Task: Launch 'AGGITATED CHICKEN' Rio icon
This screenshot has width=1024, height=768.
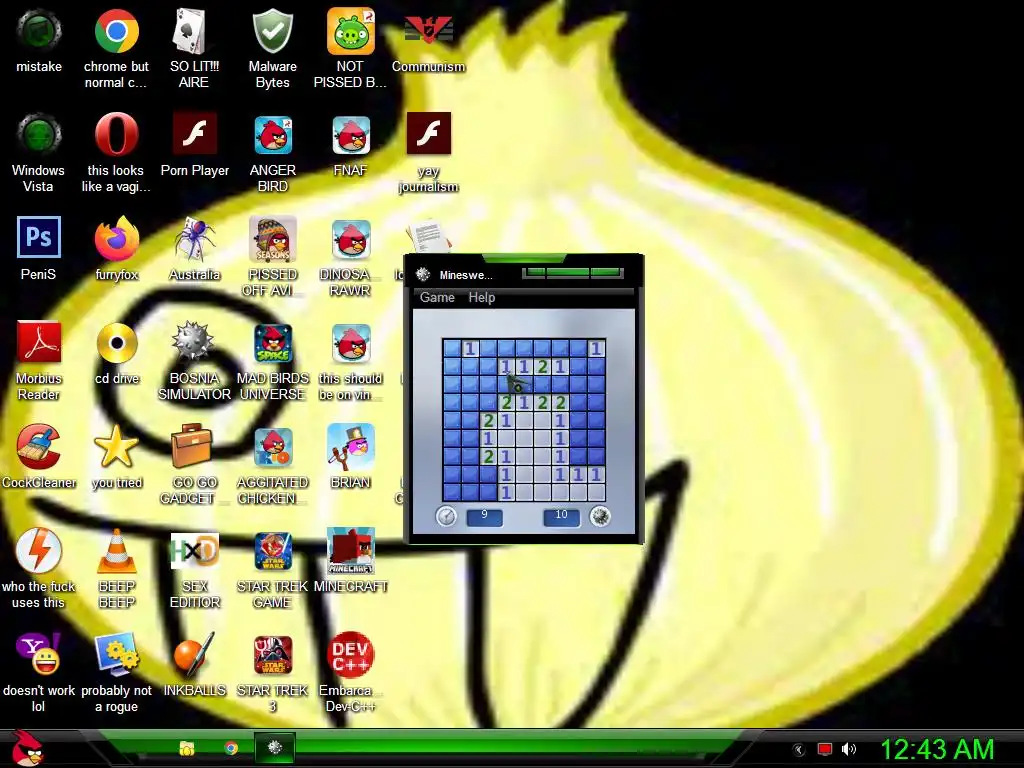Action: point(273,447)
